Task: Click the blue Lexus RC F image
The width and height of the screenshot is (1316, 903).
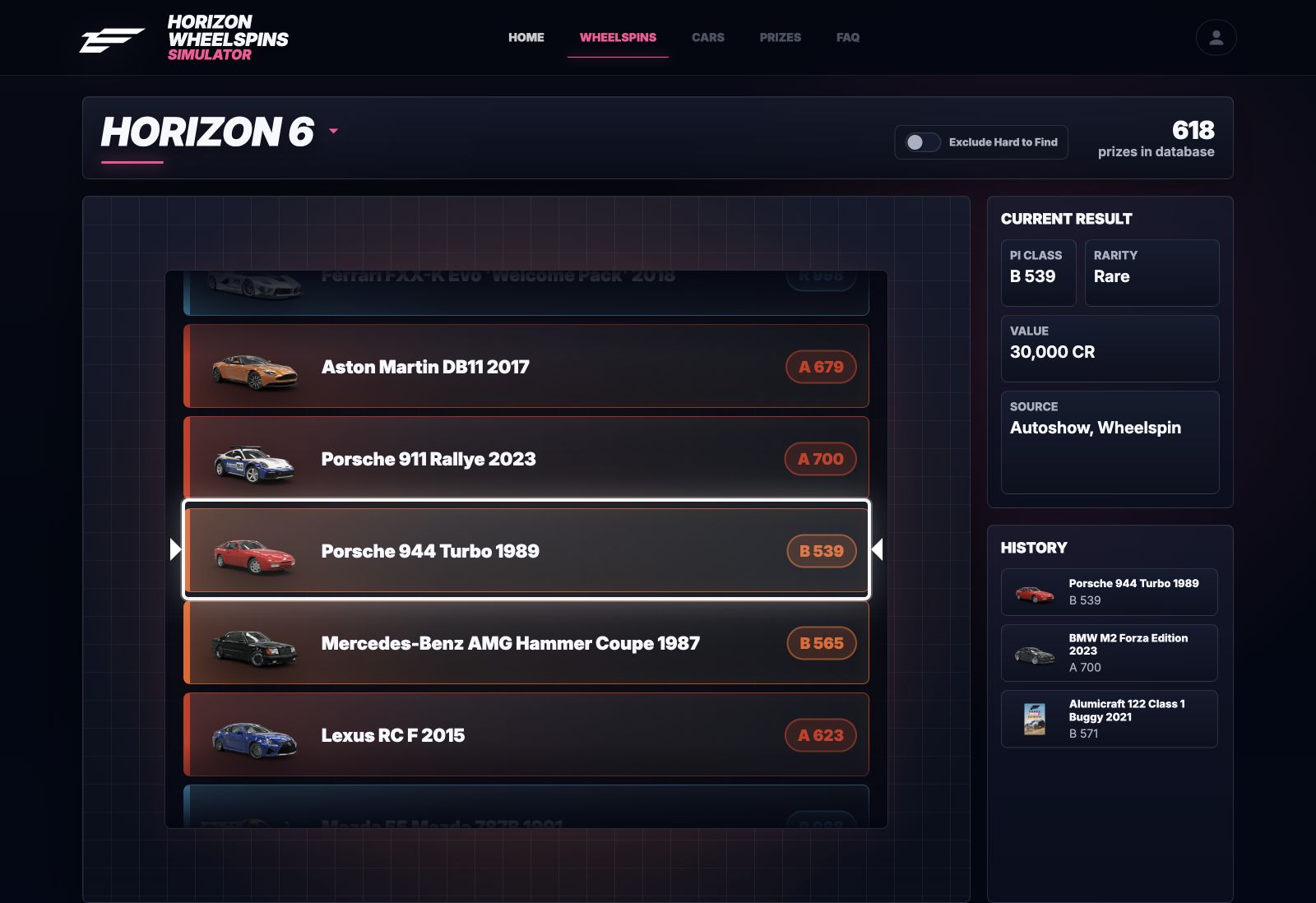Action: coord(254,739)
